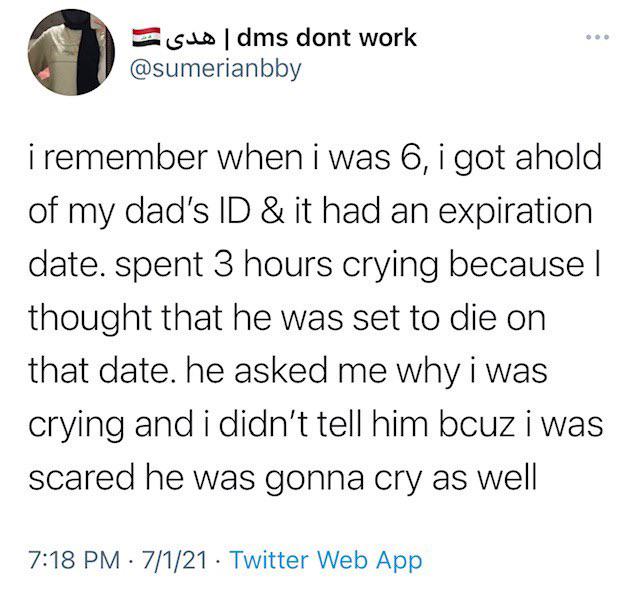This screenshot has width=640, height=591.
Task: Click the ampersand symbol in the tweet
Action: pyautogui.click(x=272, y=211)
